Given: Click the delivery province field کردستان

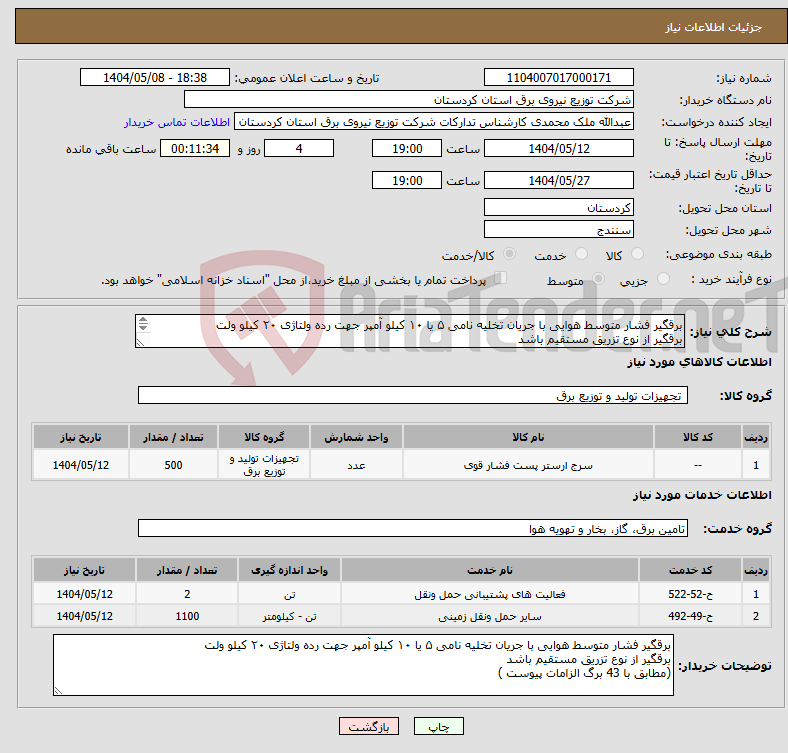Looking at the screenshot, I should coord(558,208).
